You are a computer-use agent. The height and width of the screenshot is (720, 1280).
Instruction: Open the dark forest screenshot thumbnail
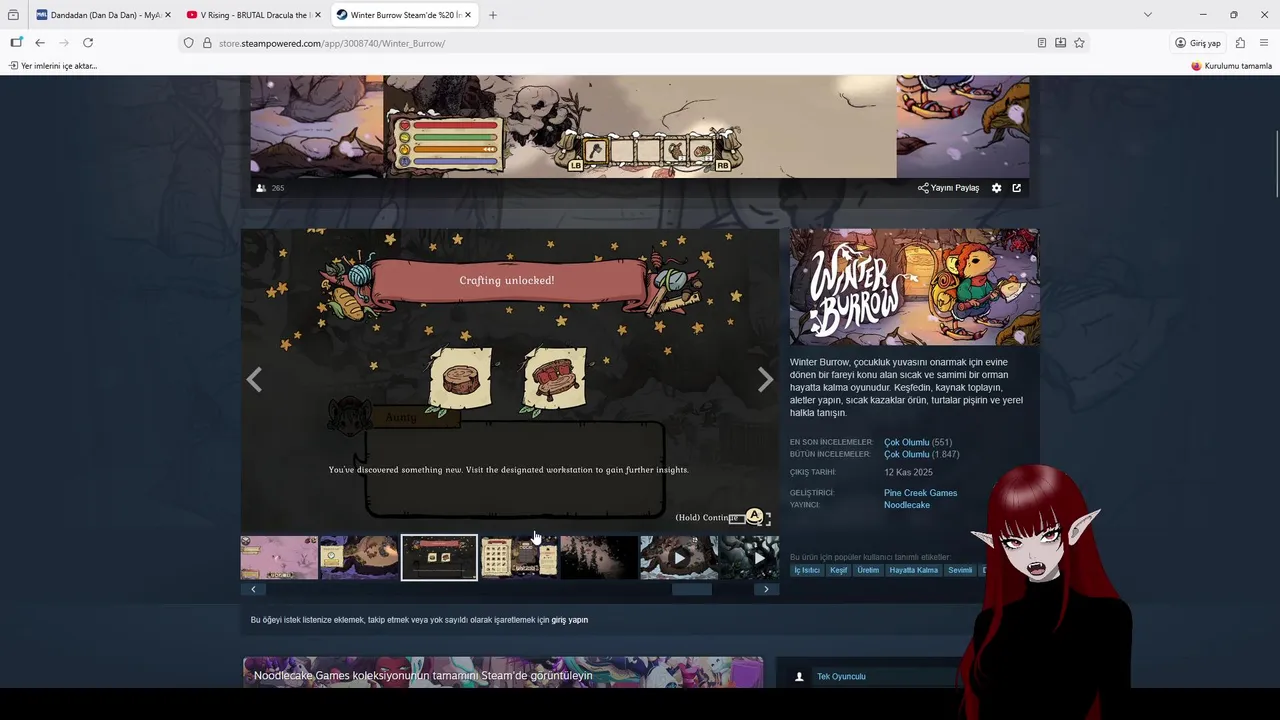click(599, 558)
